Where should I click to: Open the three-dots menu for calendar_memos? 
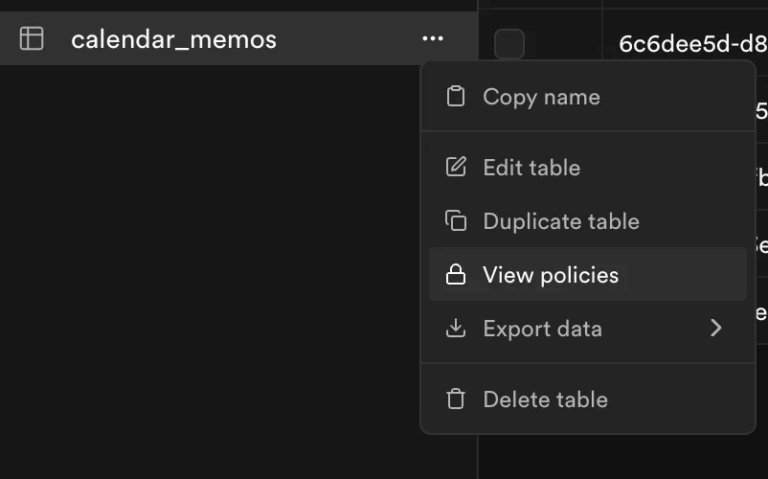pos(432,39)
